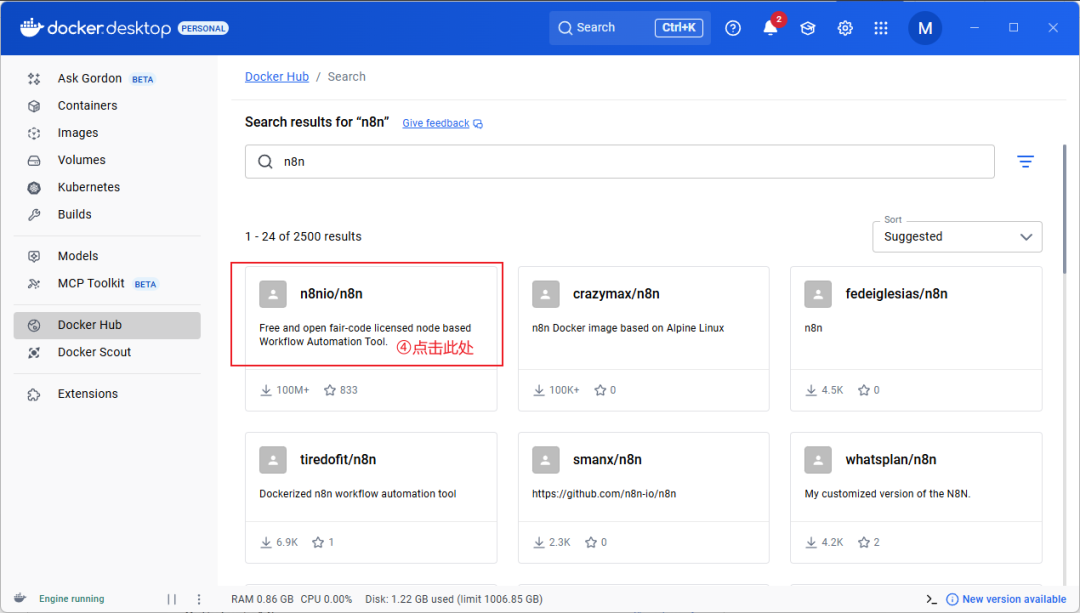Click the star icon showing 833
This screenshot has width=1080, height=613.
[x=330, y=391]
